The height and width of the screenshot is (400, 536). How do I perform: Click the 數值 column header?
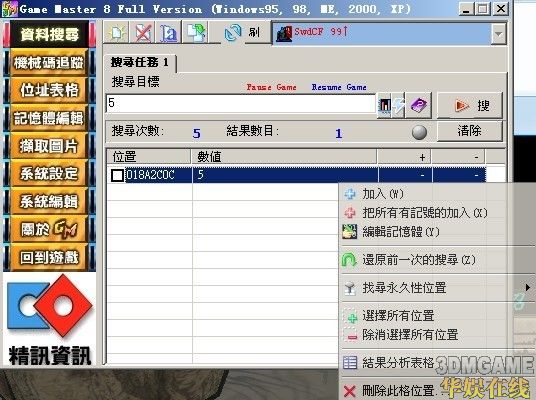click(x=284, y=157)
